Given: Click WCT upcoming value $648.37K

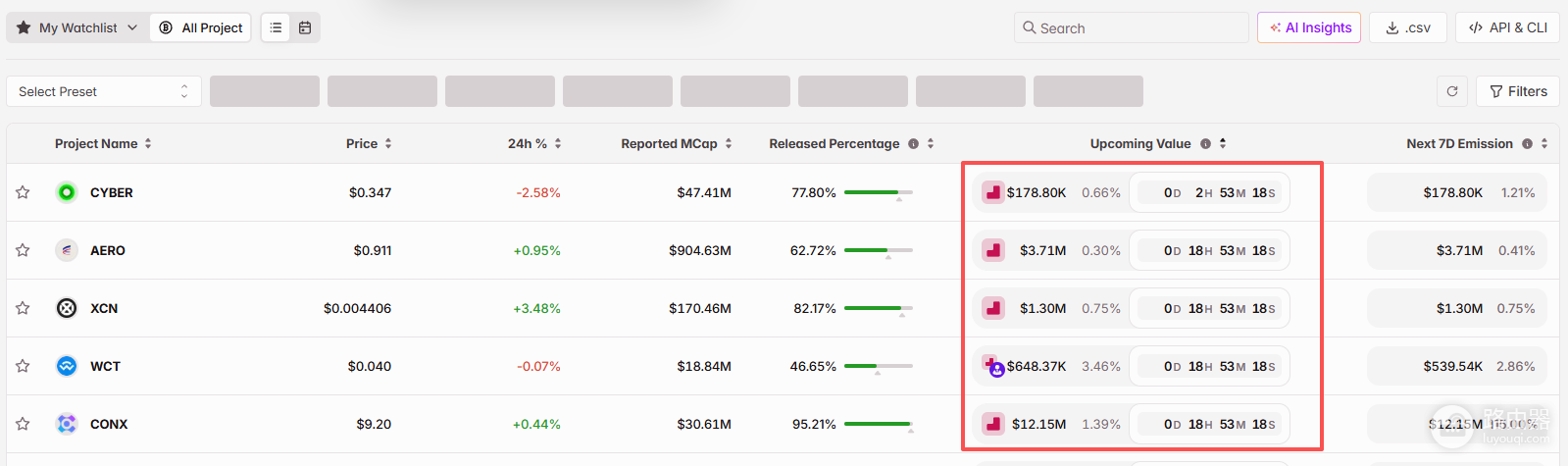Looking at the screenshot, I should click(x=1037, y=366).
